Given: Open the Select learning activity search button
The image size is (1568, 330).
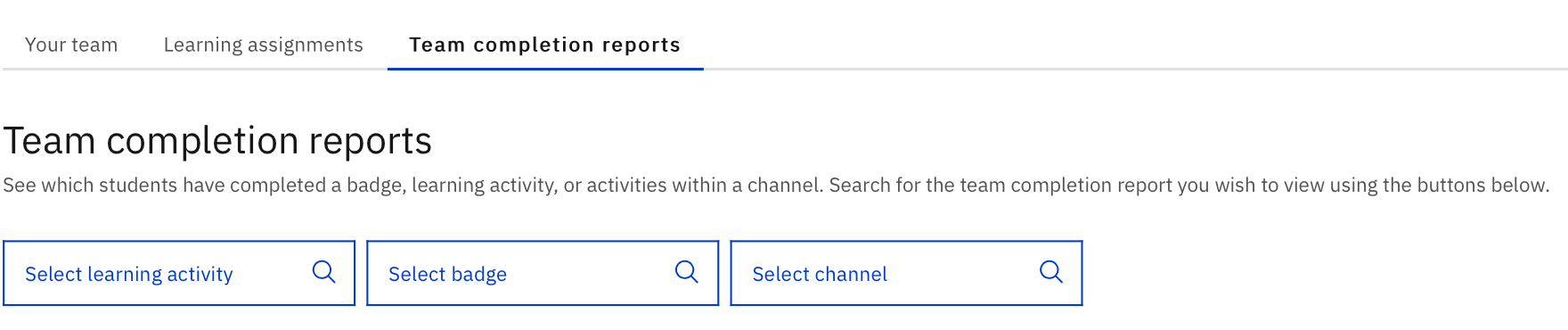Looking at the screenshot, I should click(179, 273).
